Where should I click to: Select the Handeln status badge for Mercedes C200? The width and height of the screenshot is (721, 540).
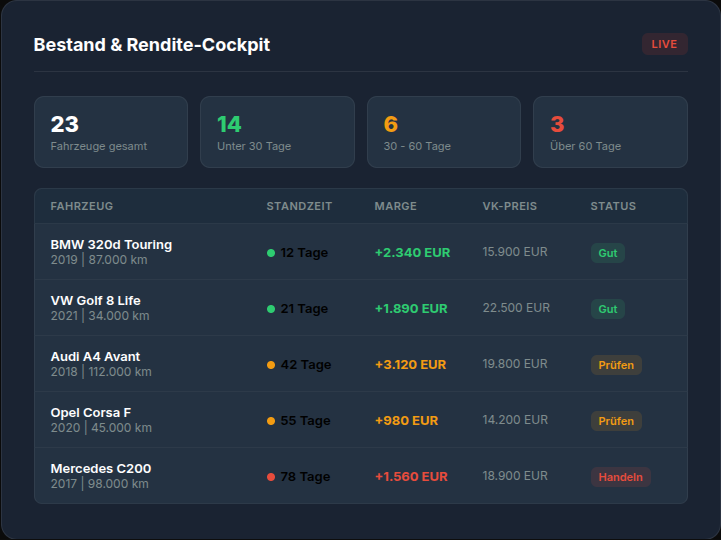pos(620,477)
